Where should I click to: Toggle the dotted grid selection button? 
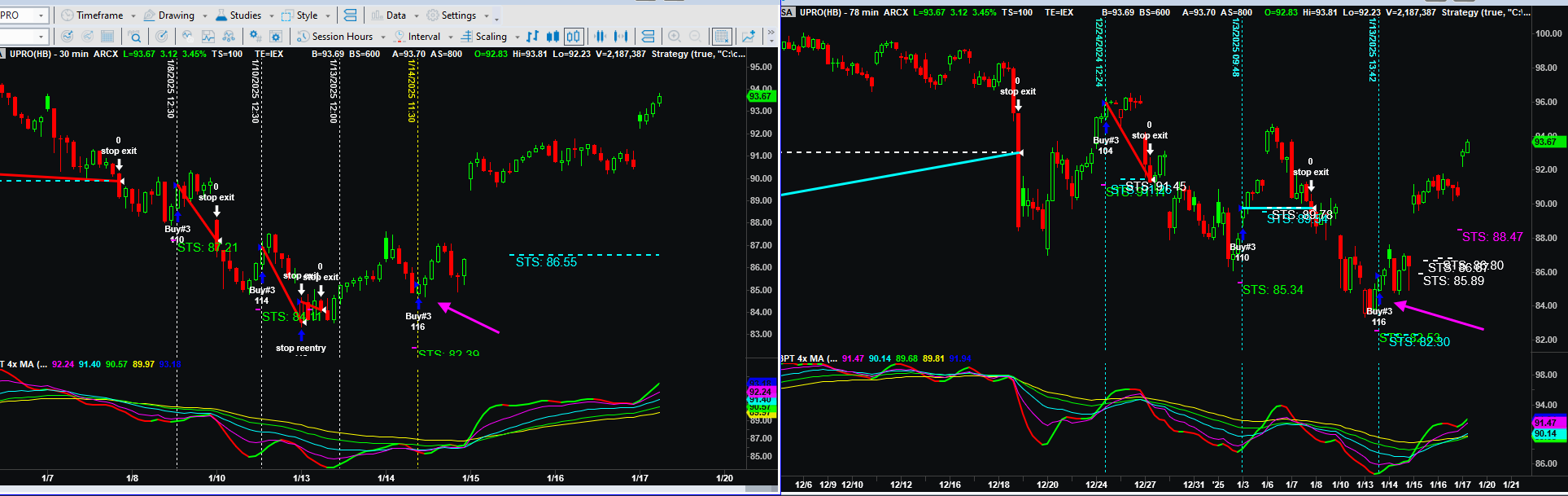[x=721, y=37]
